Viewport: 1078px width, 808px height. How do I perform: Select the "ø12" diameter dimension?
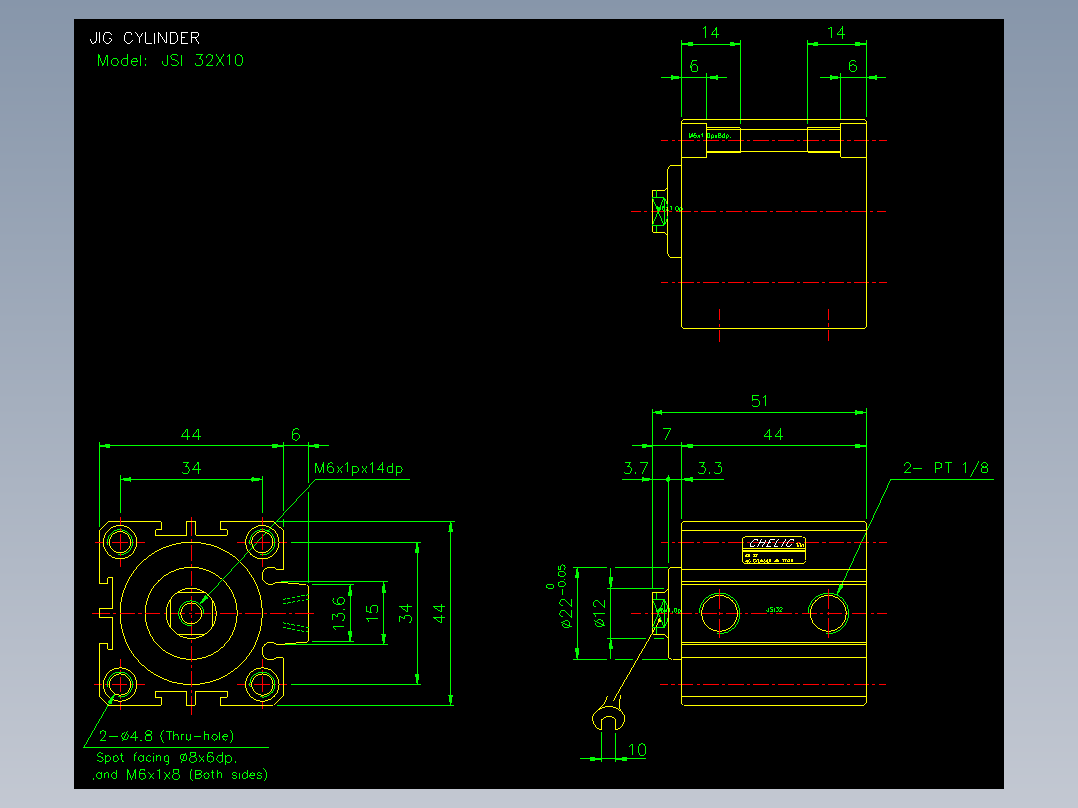pos(600,613)
